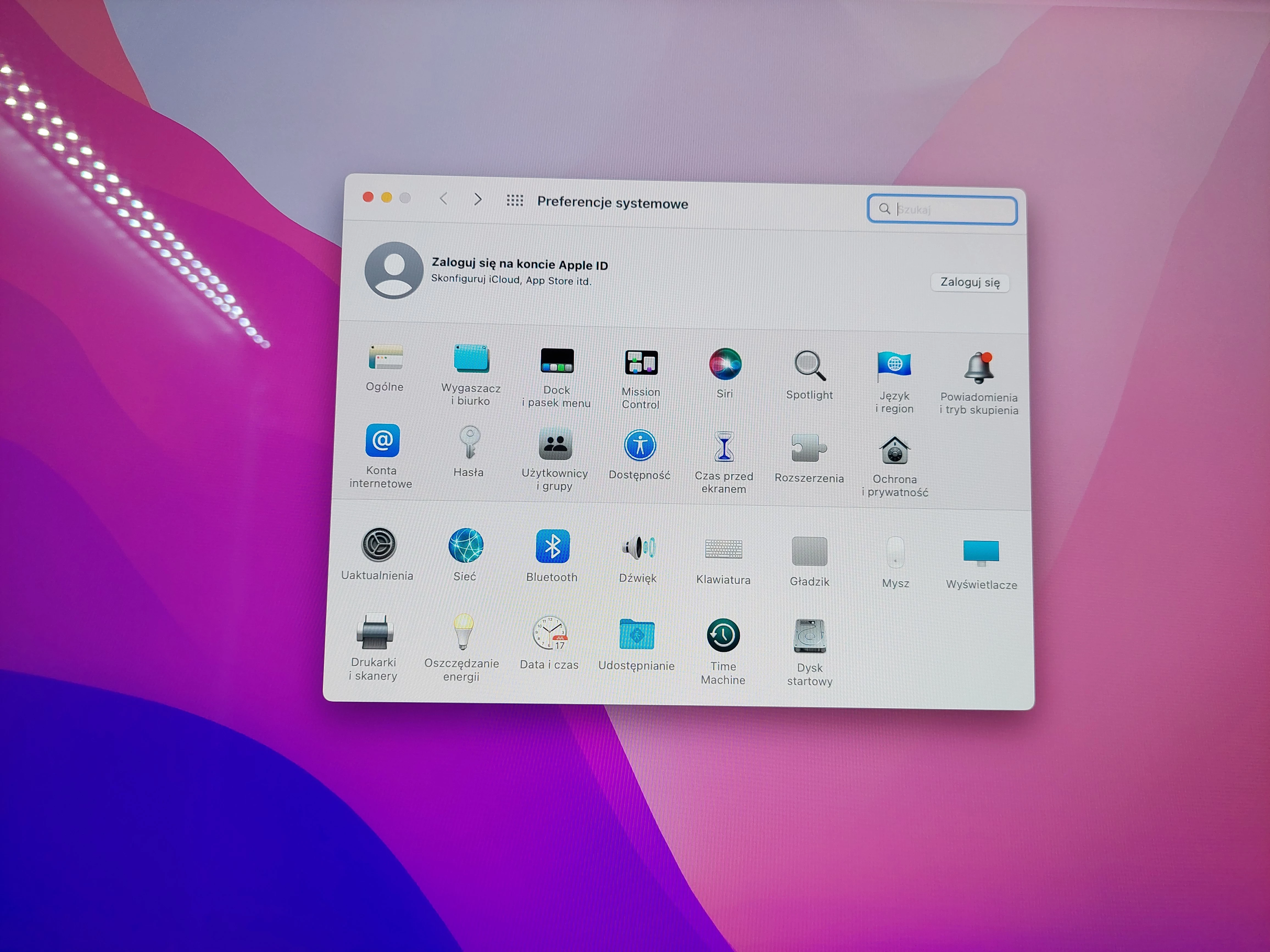Open Dostępność accessibility settings
The height and width of the screenshot is (952, 1270).
click(640, 445)
